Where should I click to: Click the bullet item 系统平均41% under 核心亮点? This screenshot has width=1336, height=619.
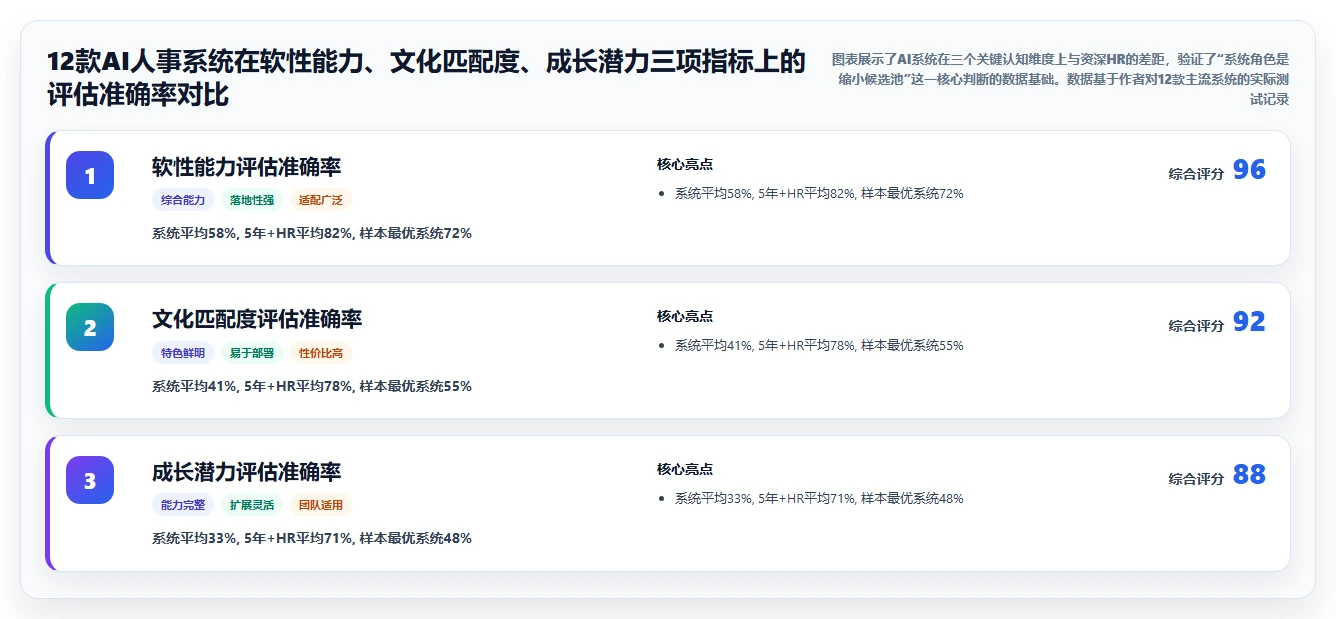click(819, 346)
